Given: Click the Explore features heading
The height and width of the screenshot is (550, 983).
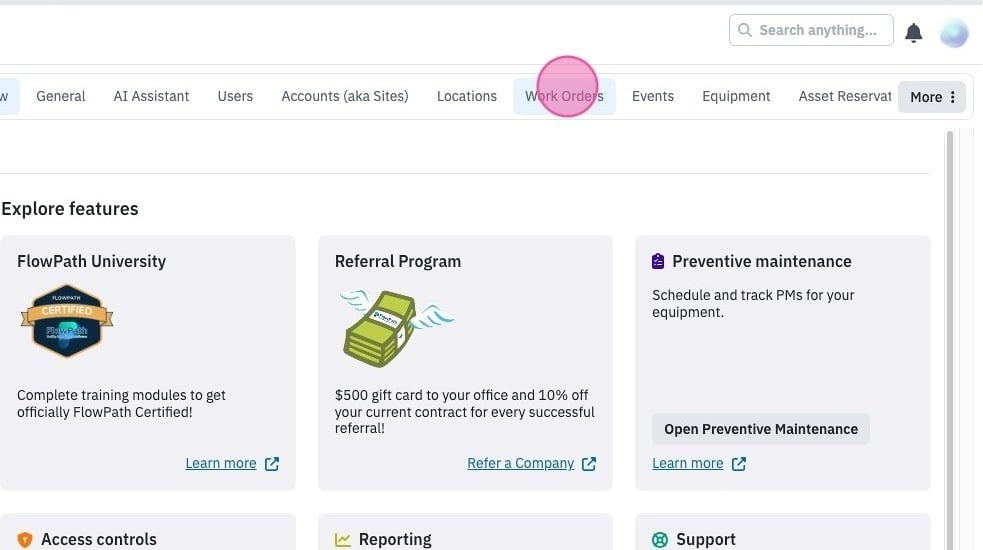Looking at the screenshot, I should pyautogui.click(x=70, y=209).
